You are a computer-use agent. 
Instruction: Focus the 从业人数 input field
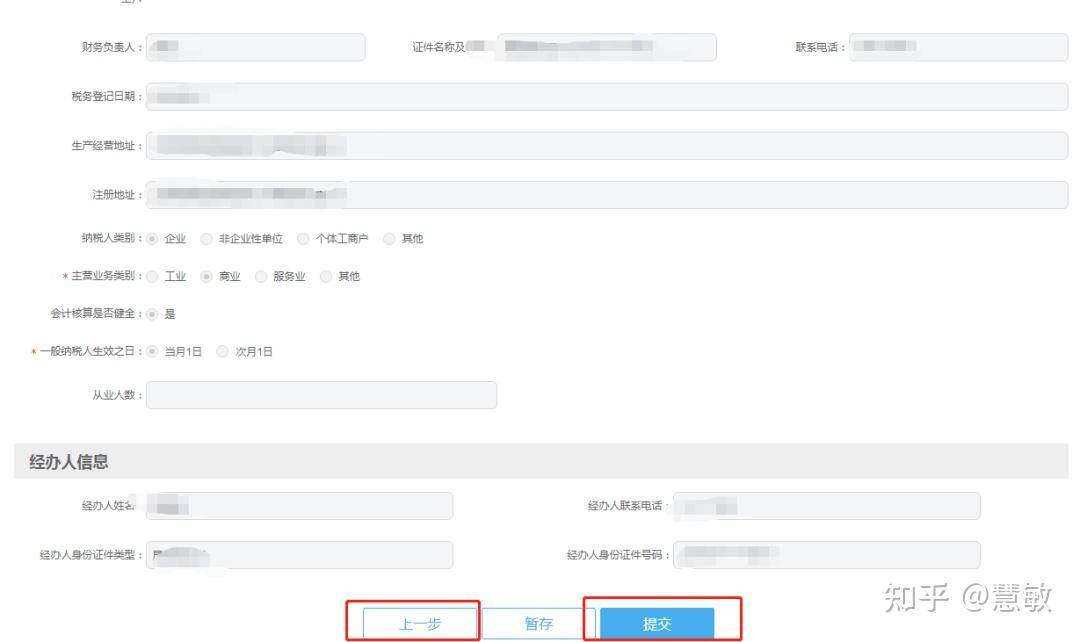(321, 395)
